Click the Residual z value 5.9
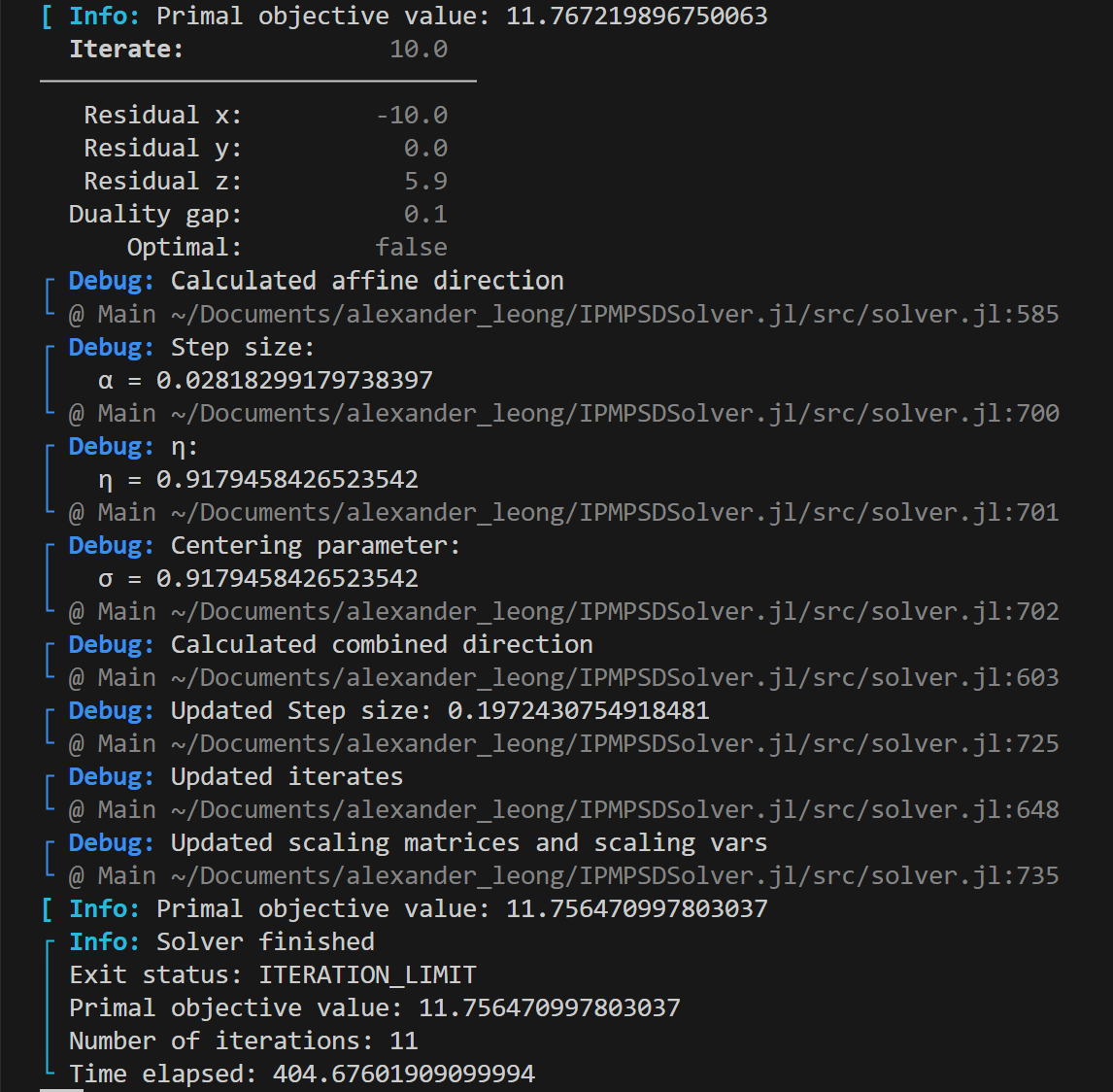Screen dimensions: 1113x1092 426,181
